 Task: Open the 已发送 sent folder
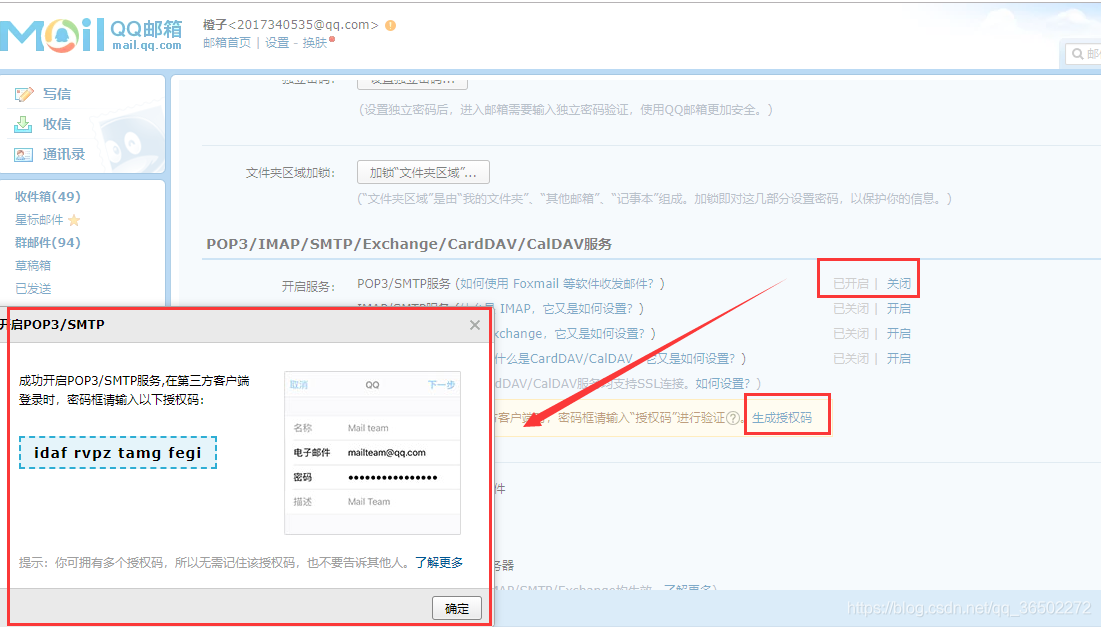pyautogui.click(x=33, y=289)
